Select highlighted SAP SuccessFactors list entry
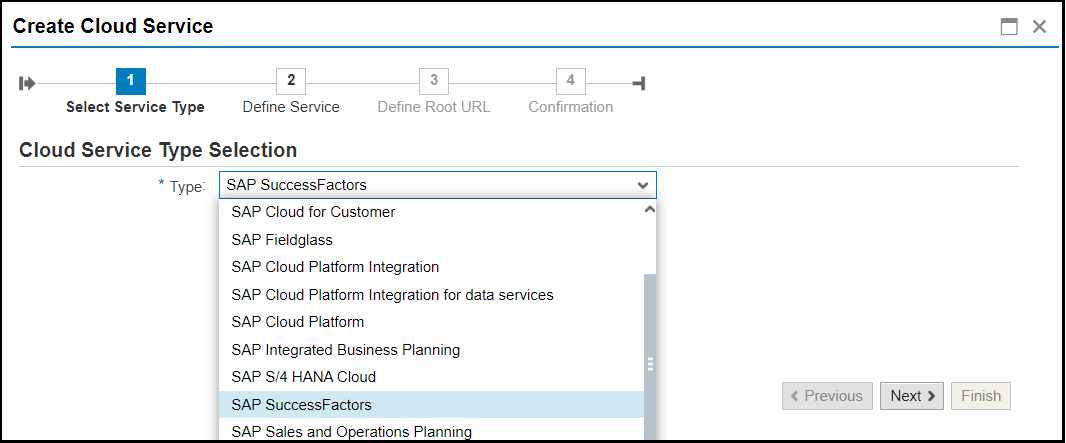Image resolution: width=1066 pixels, height=443 pixels. 431,405
